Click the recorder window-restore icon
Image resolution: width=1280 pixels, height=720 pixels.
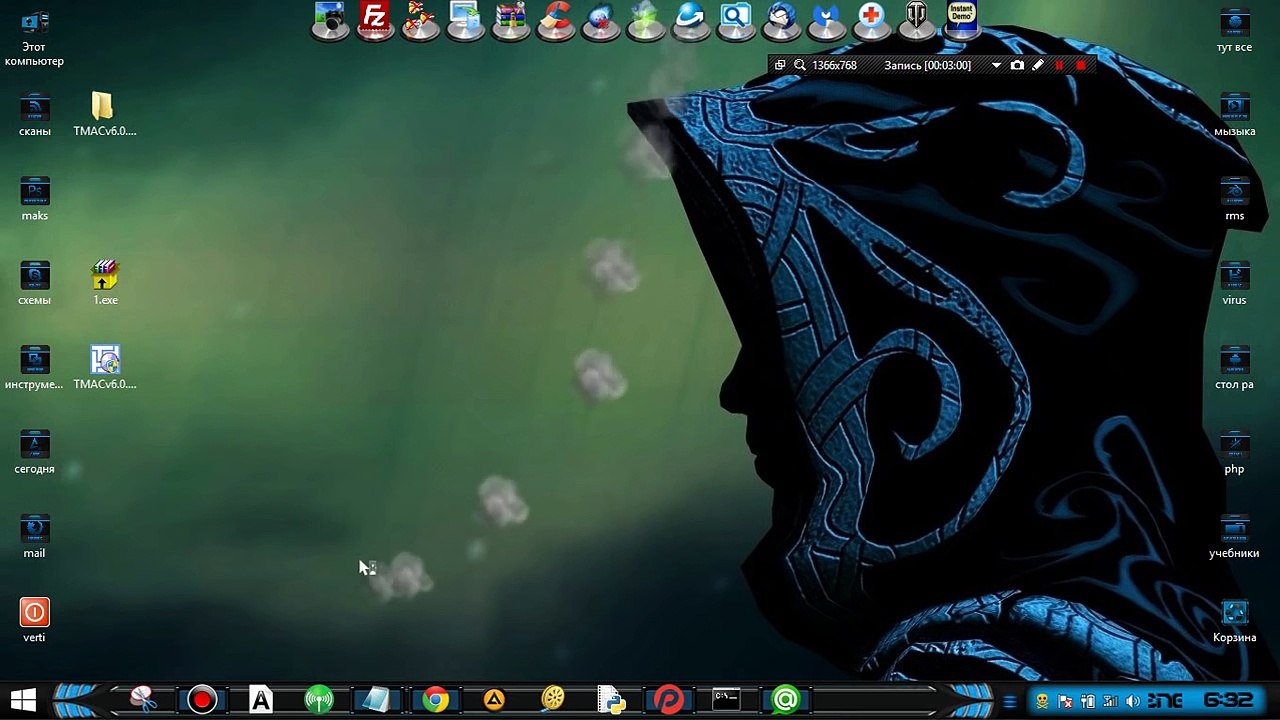click(x=780, y=65)
